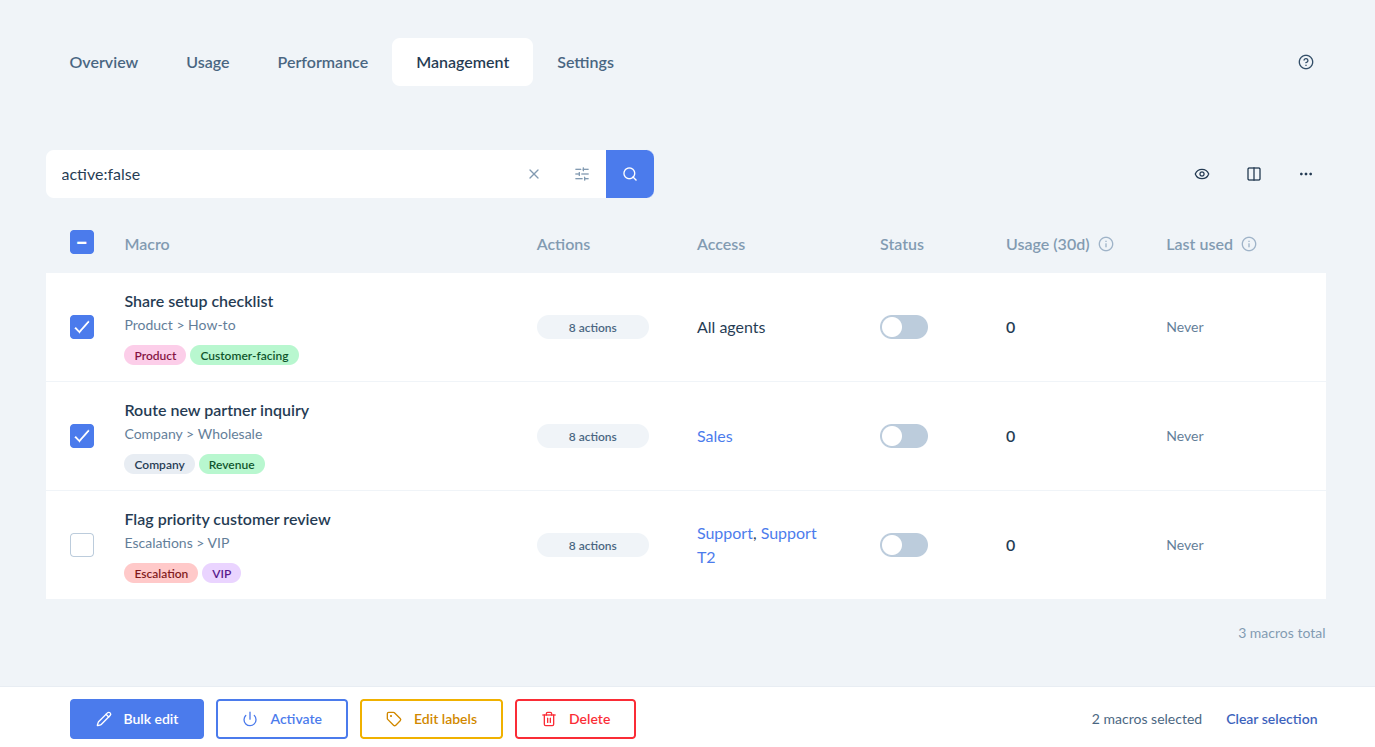Uncheck the Share setup checklist checkbox

coord(82,327)
